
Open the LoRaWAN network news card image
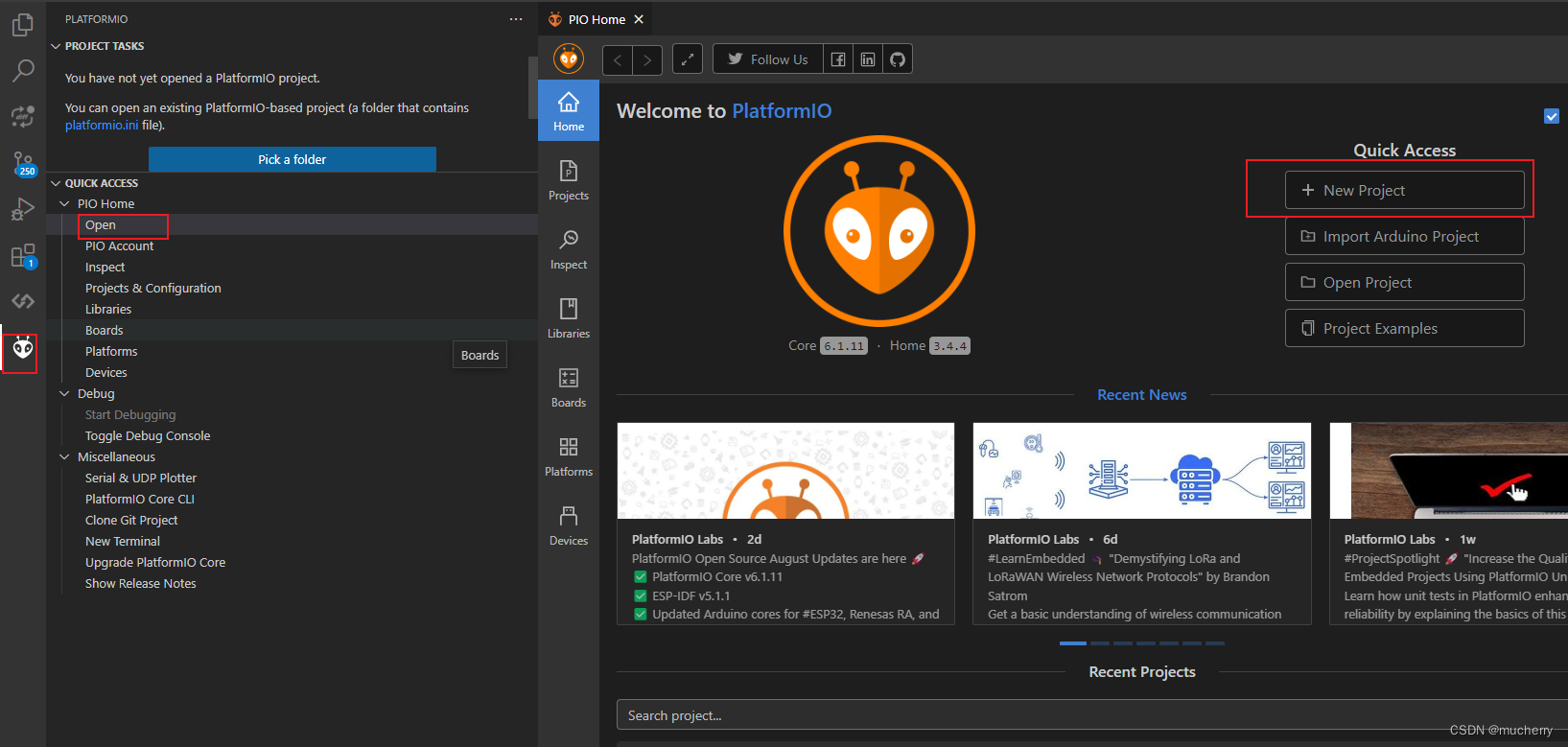[x=1141, y=471]
